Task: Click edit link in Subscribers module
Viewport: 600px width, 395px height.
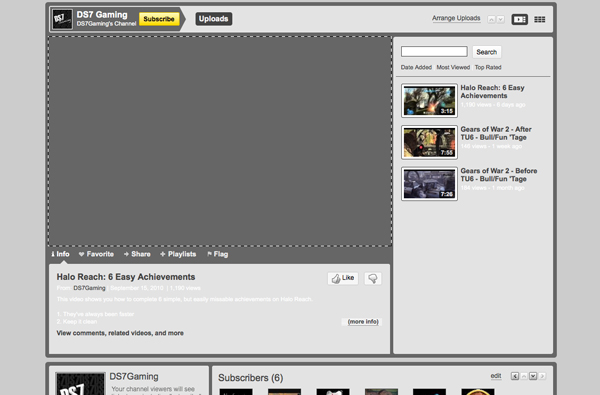Action: click(x=496, y=376)
